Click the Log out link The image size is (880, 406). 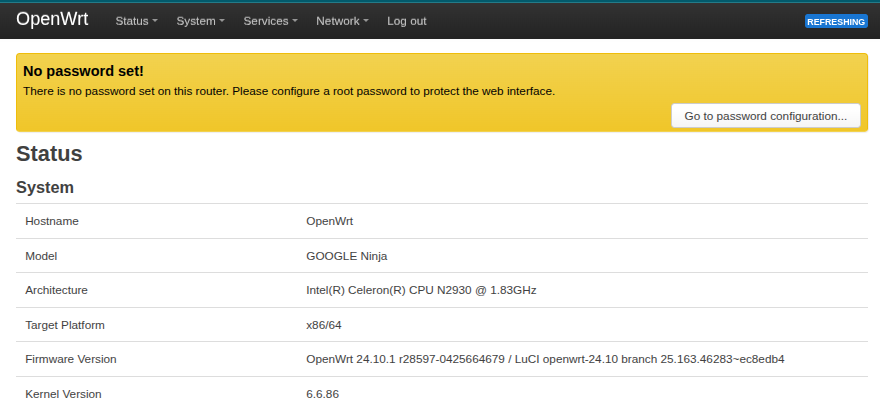pos(407,21)
